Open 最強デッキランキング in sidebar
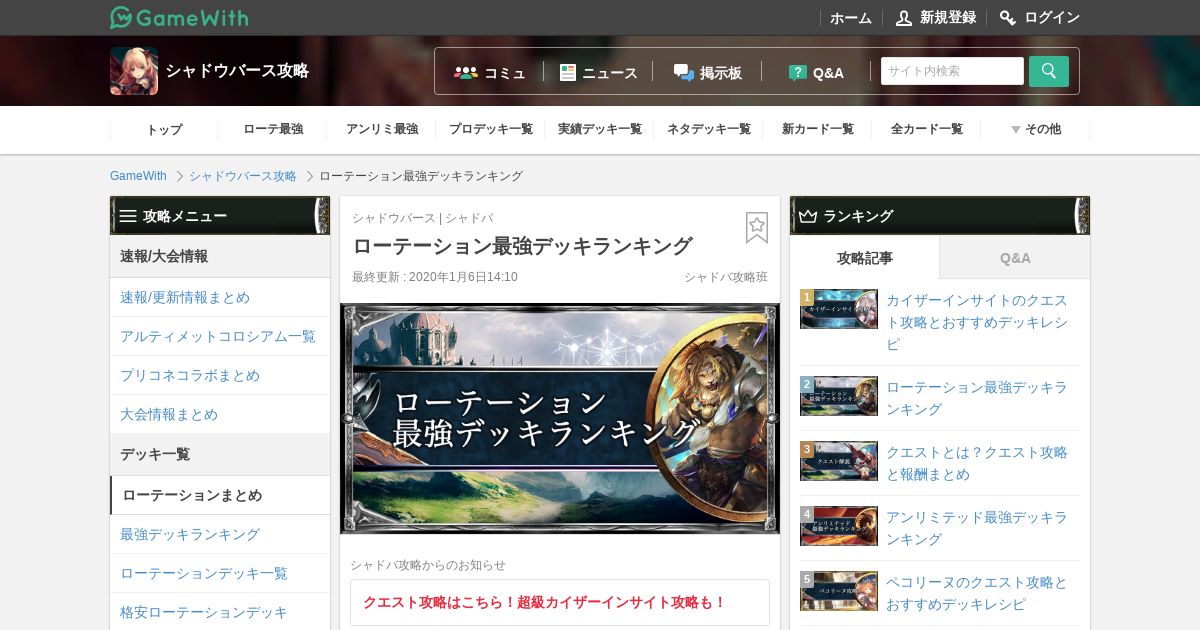Image resolution: width=1200 pixels, height=630 pixels. (220, 534)
